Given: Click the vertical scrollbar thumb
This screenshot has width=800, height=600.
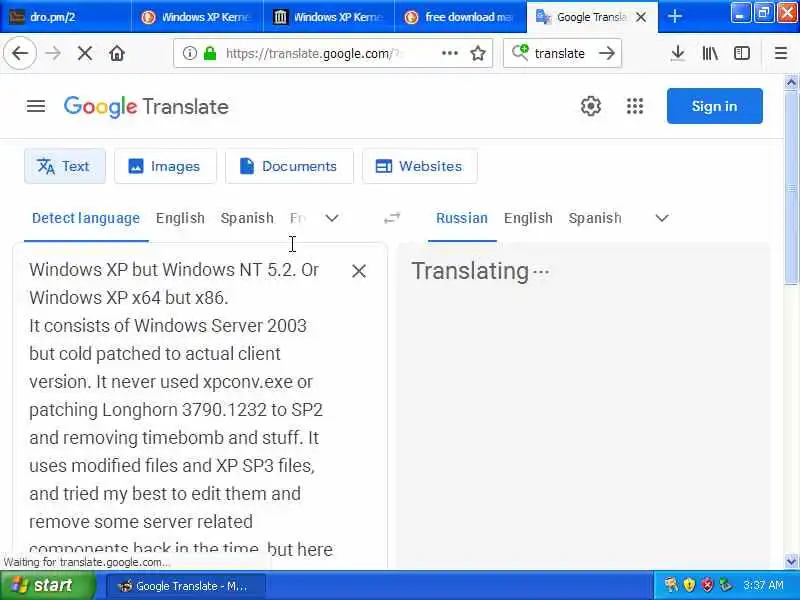Looking at the screenshot, I should point(791,187).
